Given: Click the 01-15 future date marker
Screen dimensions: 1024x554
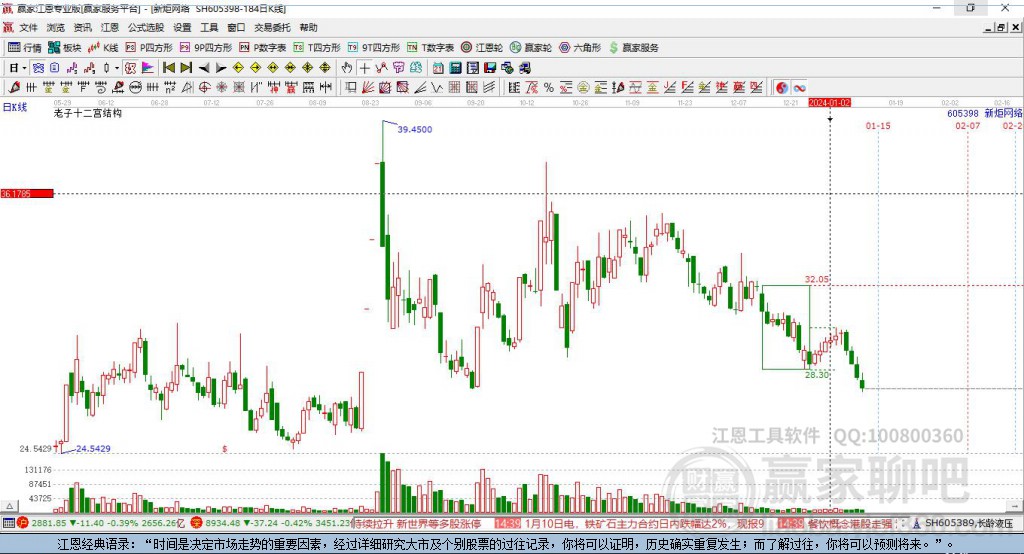Looking at the screenshot, I should click(x=878, y=125).
